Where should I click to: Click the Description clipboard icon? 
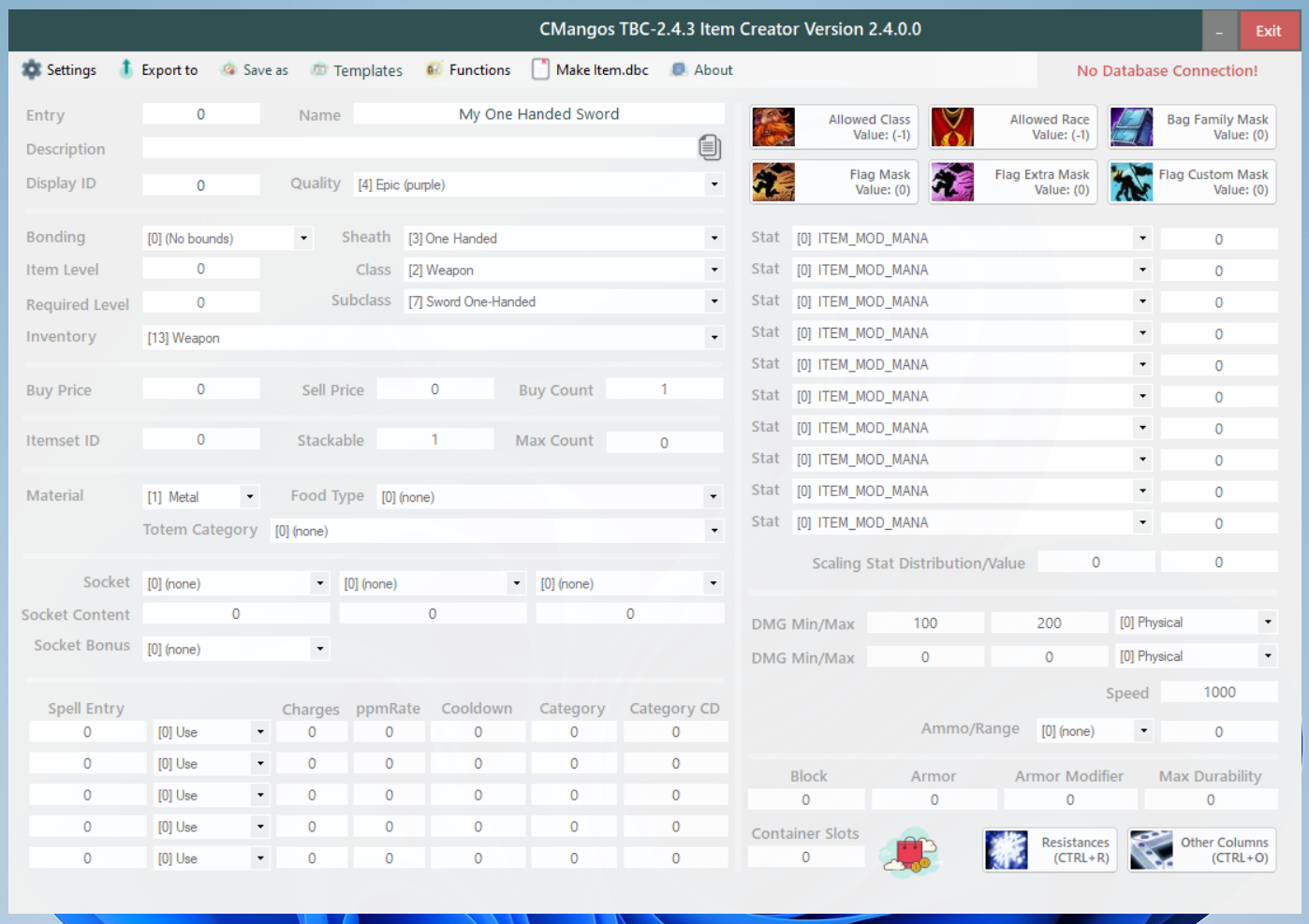pos(710,147)
